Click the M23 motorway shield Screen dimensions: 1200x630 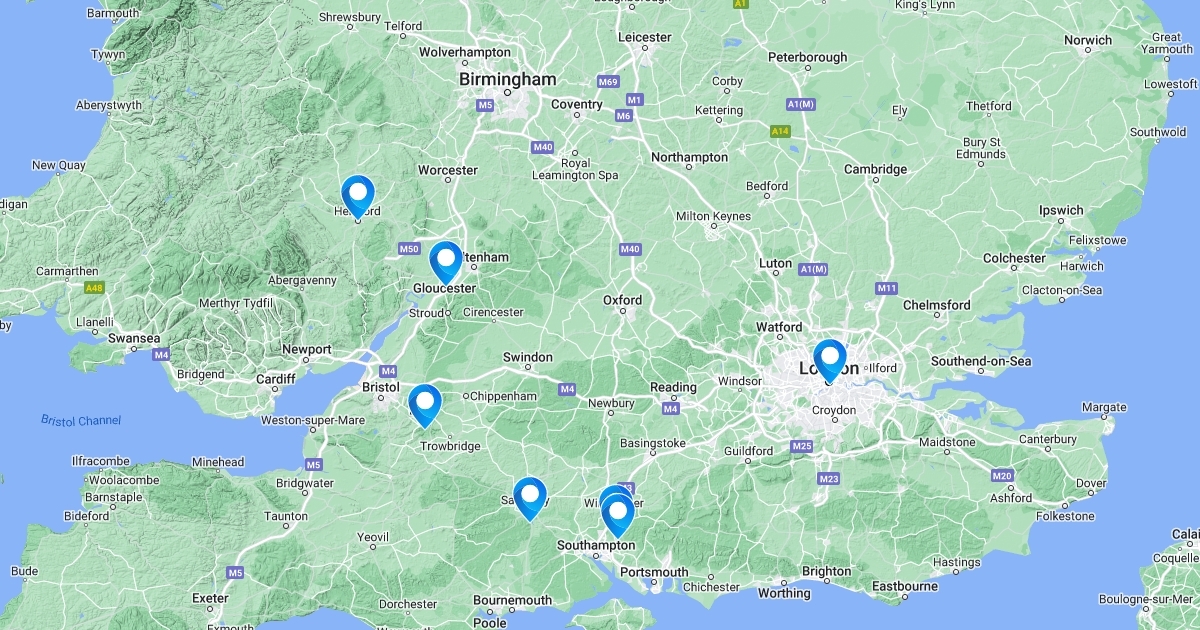(829, 479)
